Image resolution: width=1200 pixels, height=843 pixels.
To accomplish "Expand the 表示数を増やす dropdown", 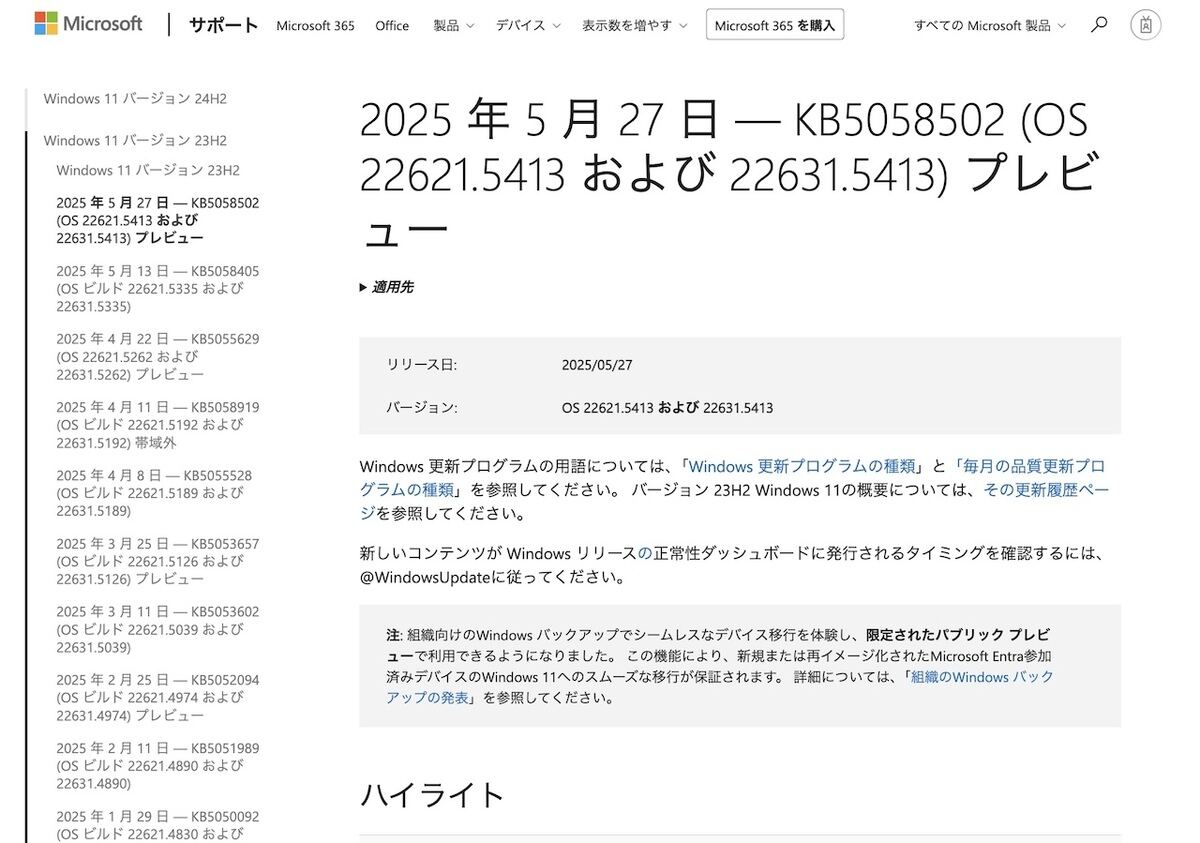I will [634, 26].
